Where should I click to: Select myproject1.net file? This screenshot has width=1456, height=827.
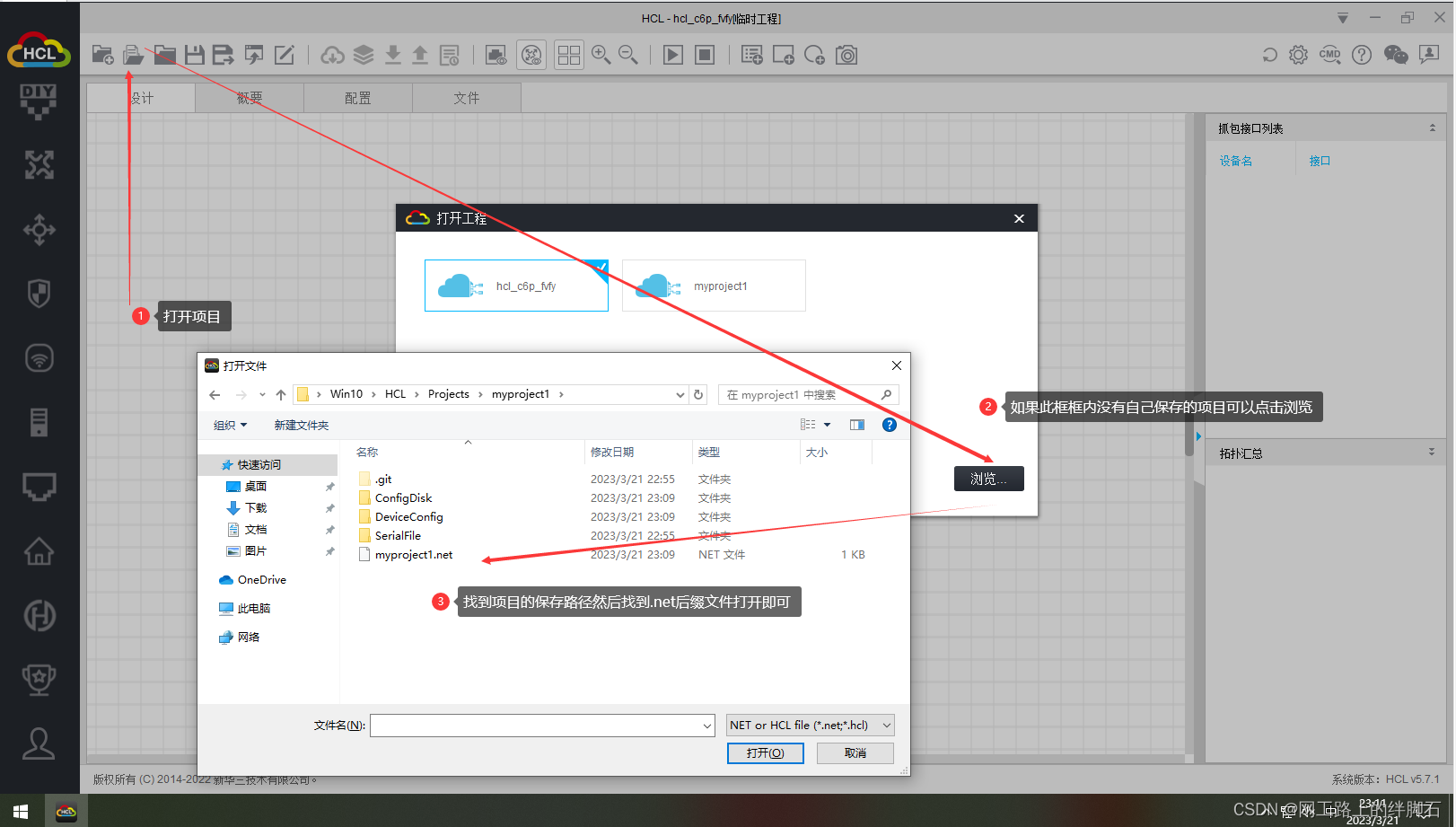[x=413, y=555]
